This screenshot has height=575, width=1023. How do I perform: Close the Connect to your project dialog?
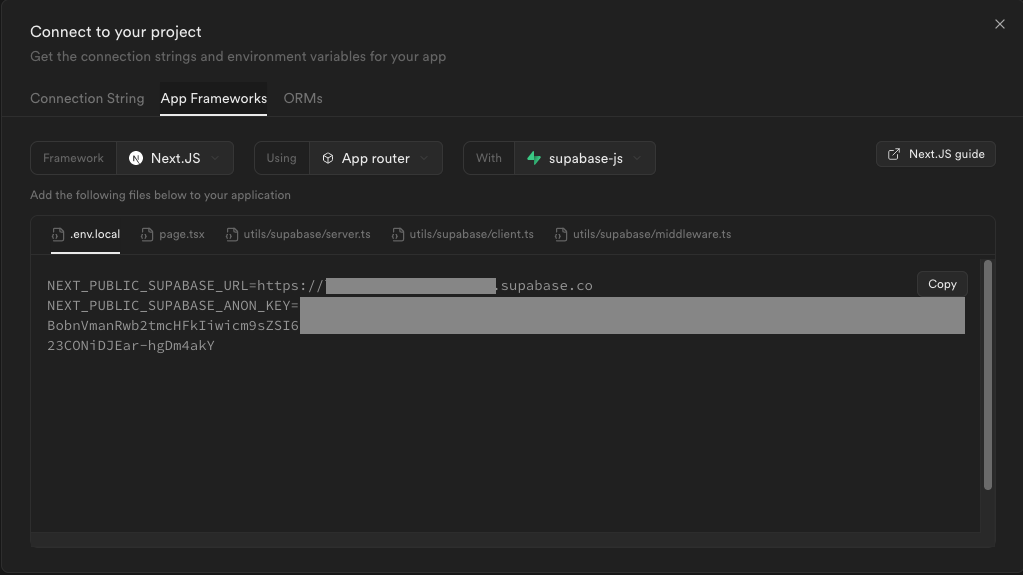click(1000, 24)
